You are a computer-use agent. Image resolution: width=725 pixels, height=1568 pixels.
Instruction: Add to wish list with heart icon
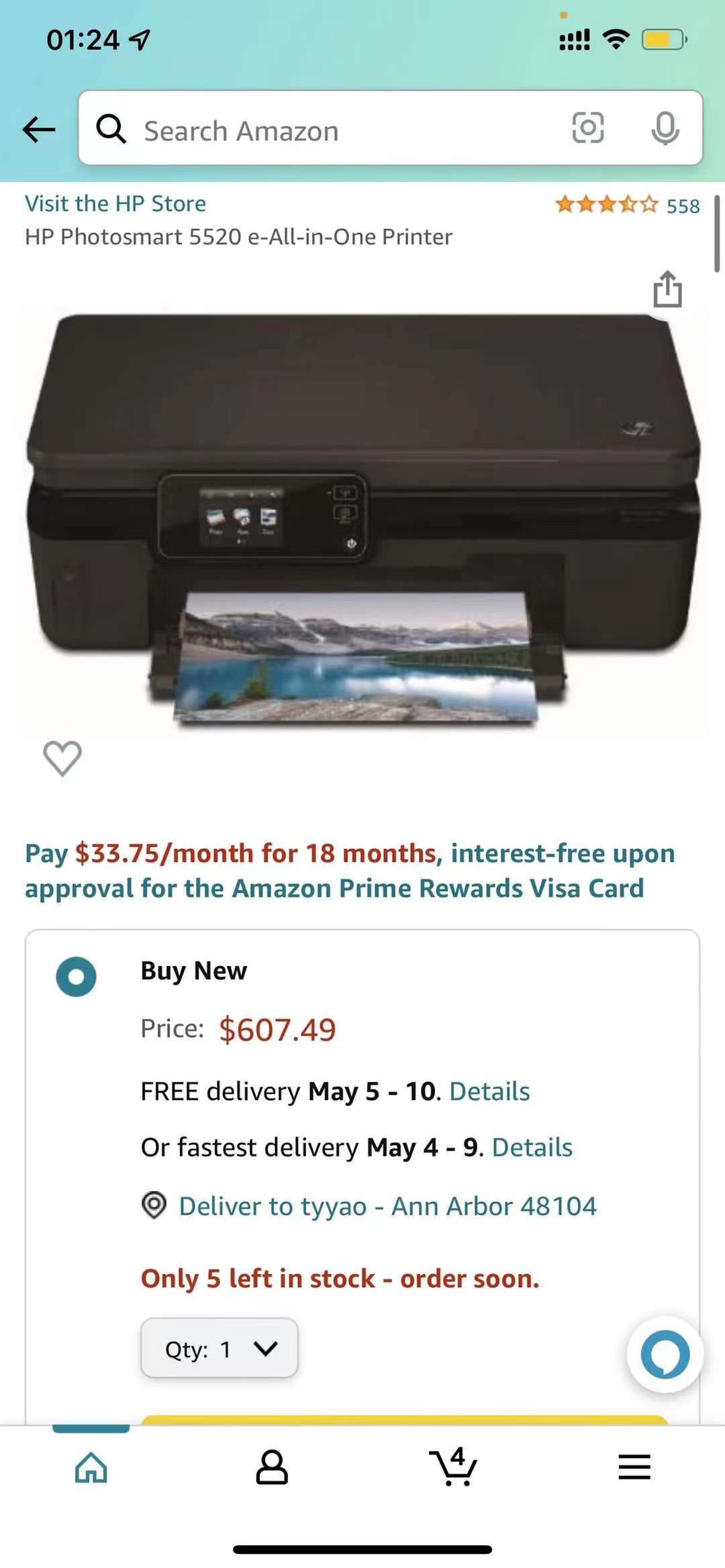pyautogui.click(x=62, y=758)
